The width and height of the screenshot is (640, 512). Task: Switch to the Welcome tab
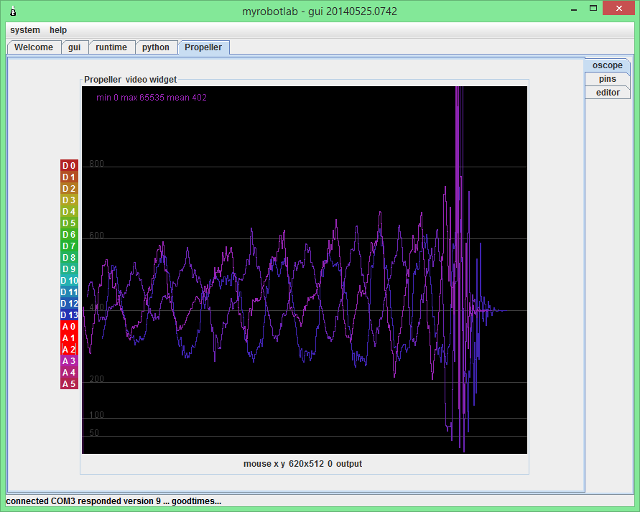[x=33, y=47]
